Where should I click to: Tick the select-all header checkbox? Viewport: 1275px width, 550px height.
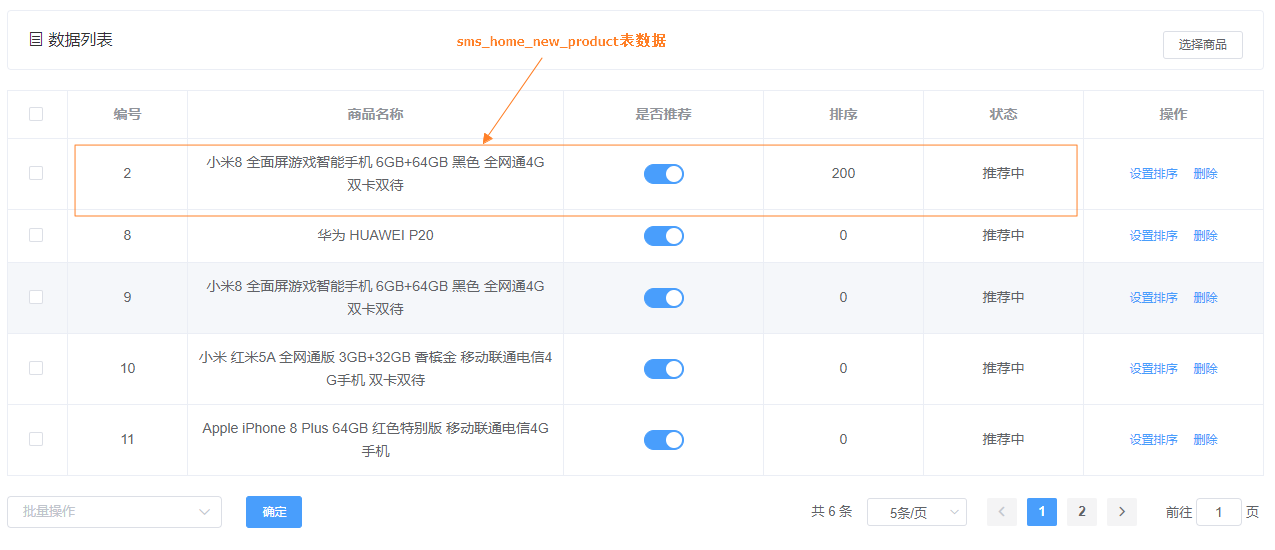click(x=36, y=114)
